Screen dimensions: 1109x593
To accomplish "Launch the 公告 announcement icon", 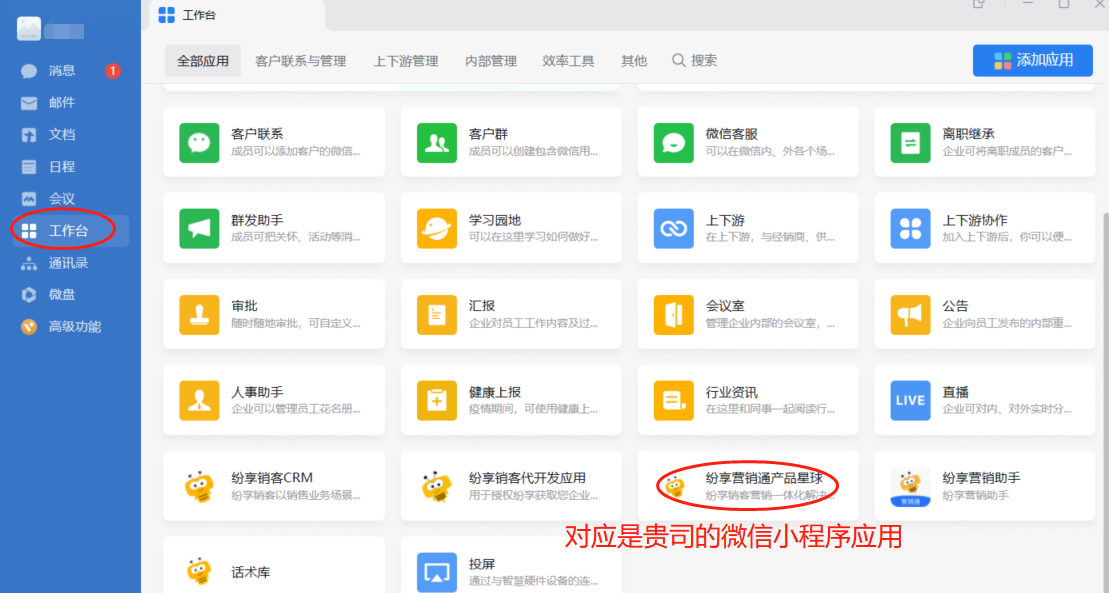I will tap(910, 315).
